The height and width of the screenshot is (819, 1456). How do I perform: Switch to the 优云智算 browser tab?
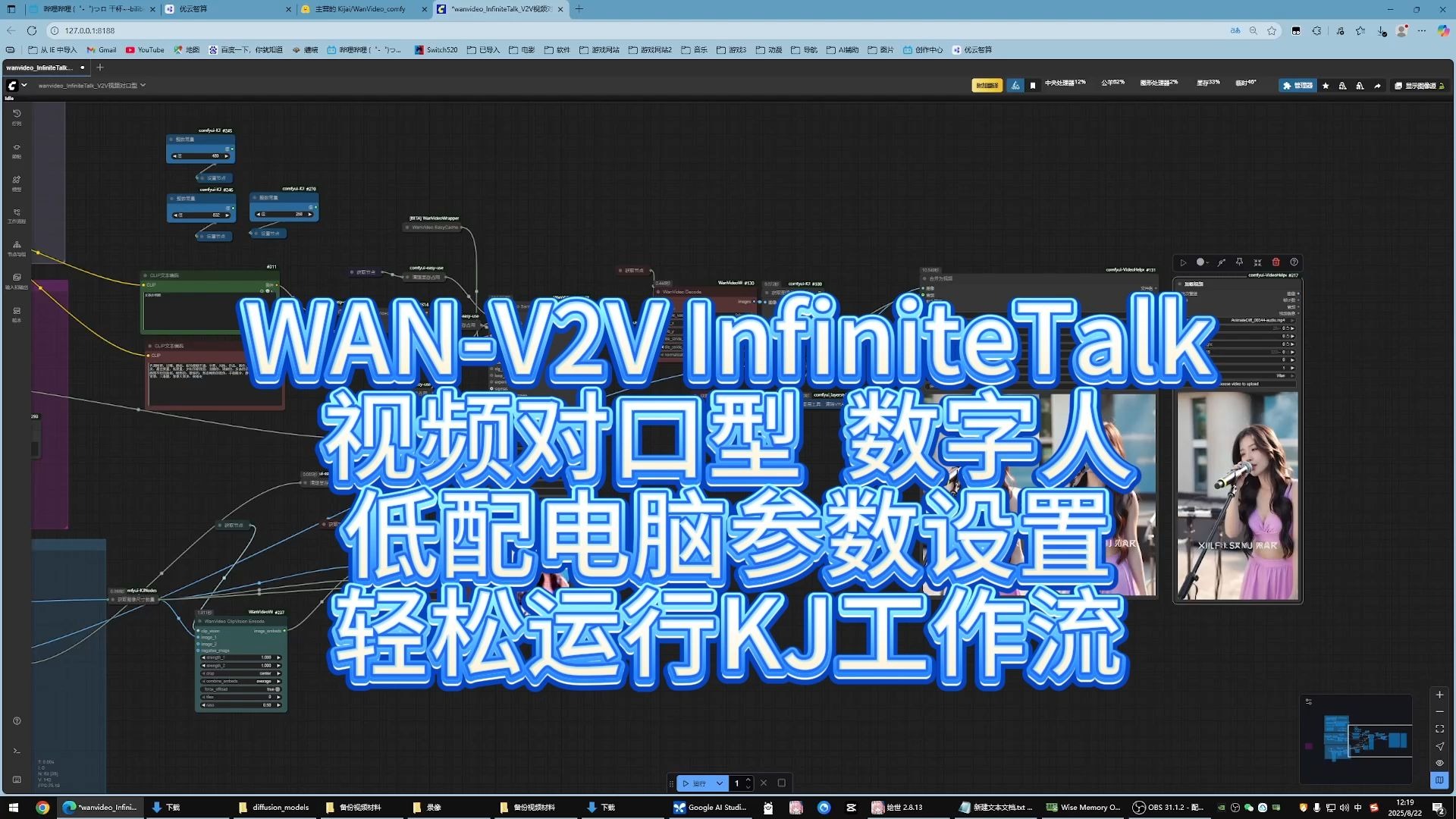(227, 9)
